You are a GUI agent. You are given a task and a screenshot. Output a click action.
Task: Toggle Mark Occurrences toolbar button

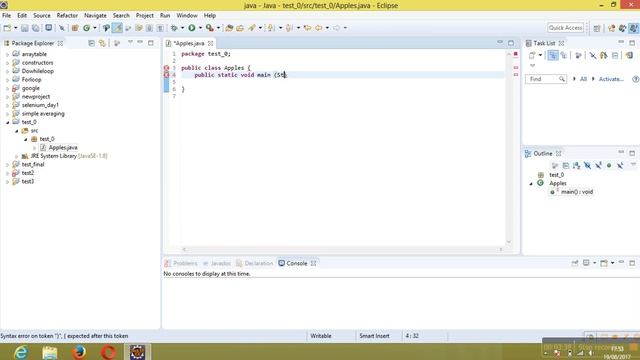[x=117, y=28]
